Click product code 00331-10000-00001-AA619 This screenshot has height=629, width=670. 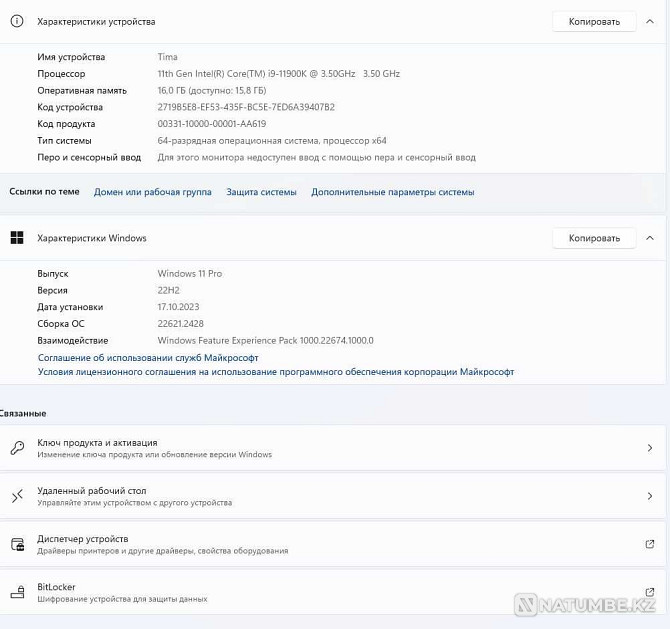[212, 123]
